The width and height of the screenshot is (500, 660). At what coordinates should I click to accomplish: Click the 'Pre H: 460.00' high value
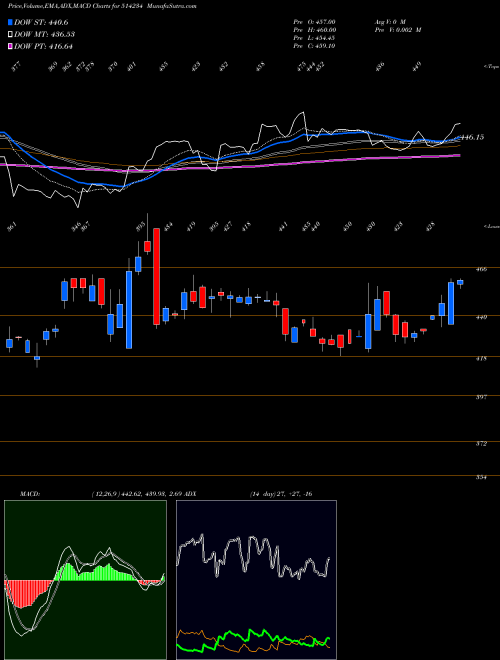314,30
